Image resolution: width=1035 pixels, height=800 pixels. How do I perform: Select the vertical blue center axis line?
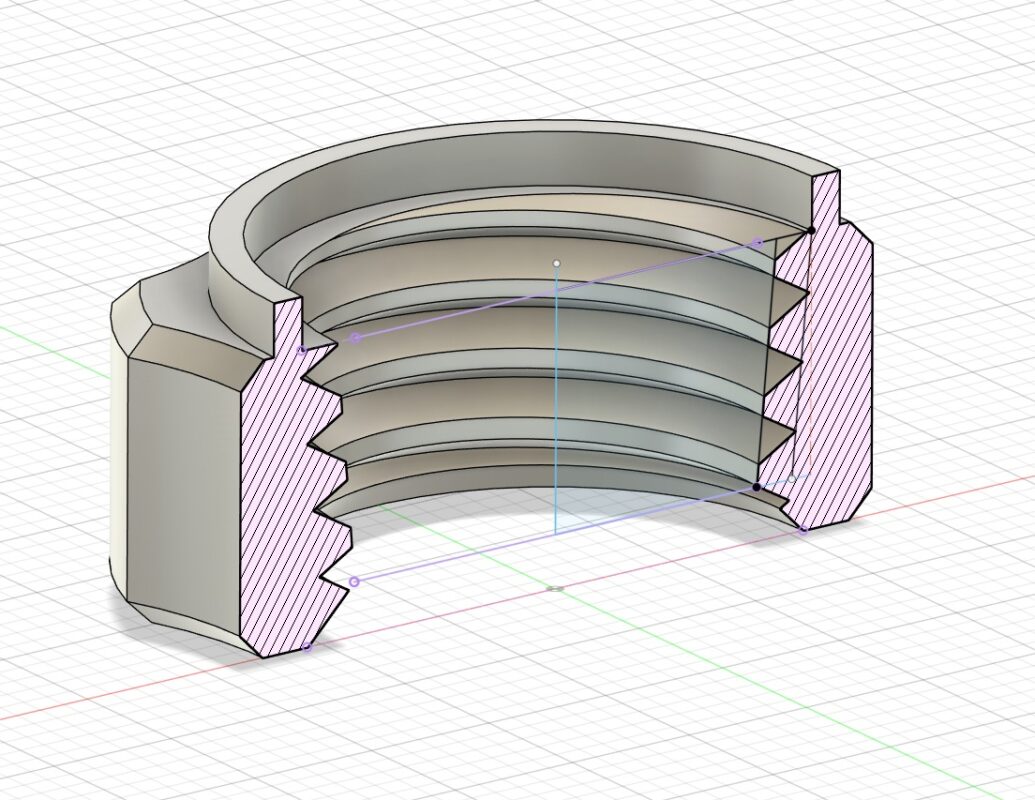pyautogui.click(x=555, y=420)
